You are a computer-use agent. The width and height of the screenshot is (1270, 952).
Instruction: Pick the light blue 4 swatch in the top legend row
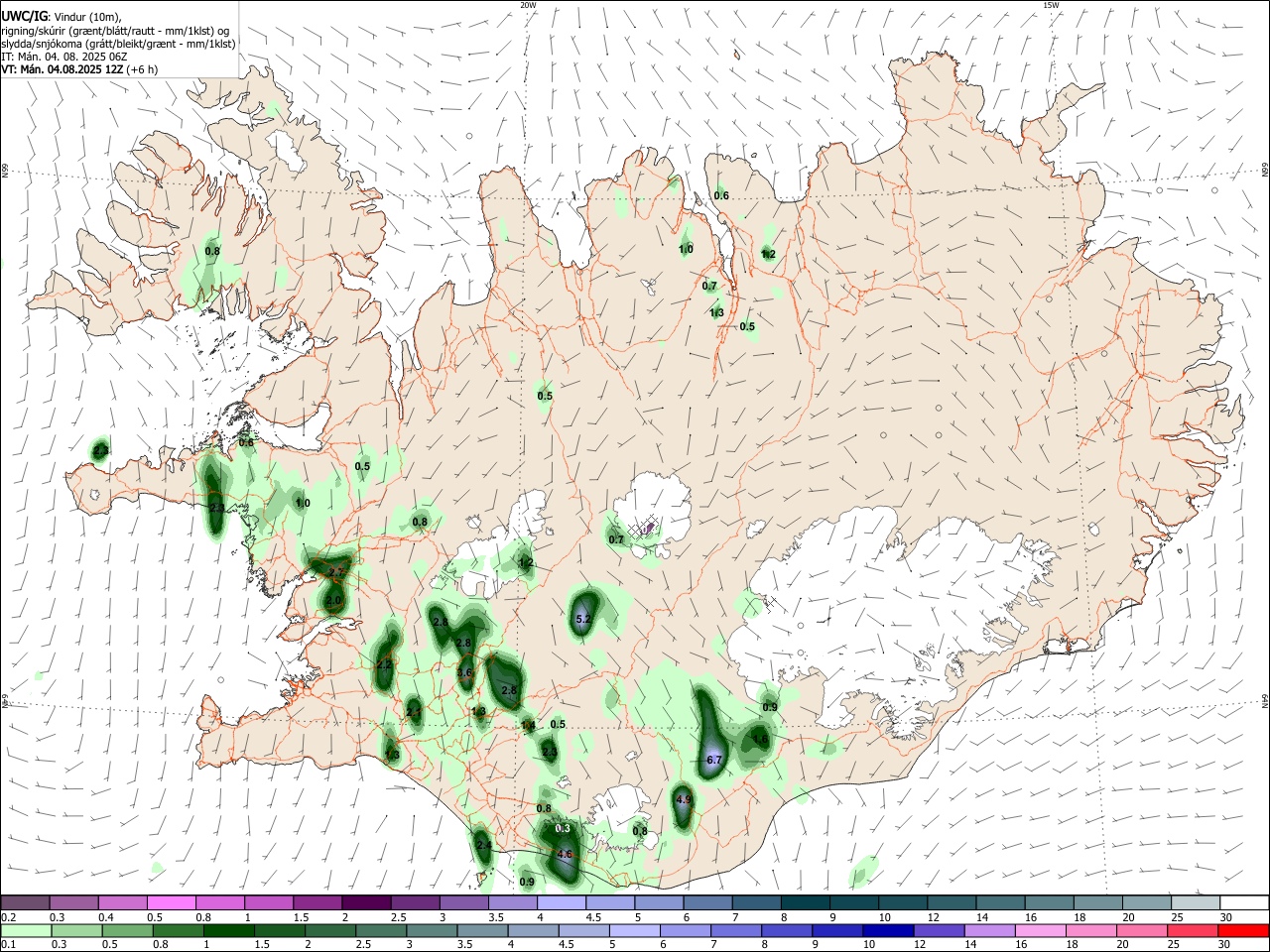[562, 902]
